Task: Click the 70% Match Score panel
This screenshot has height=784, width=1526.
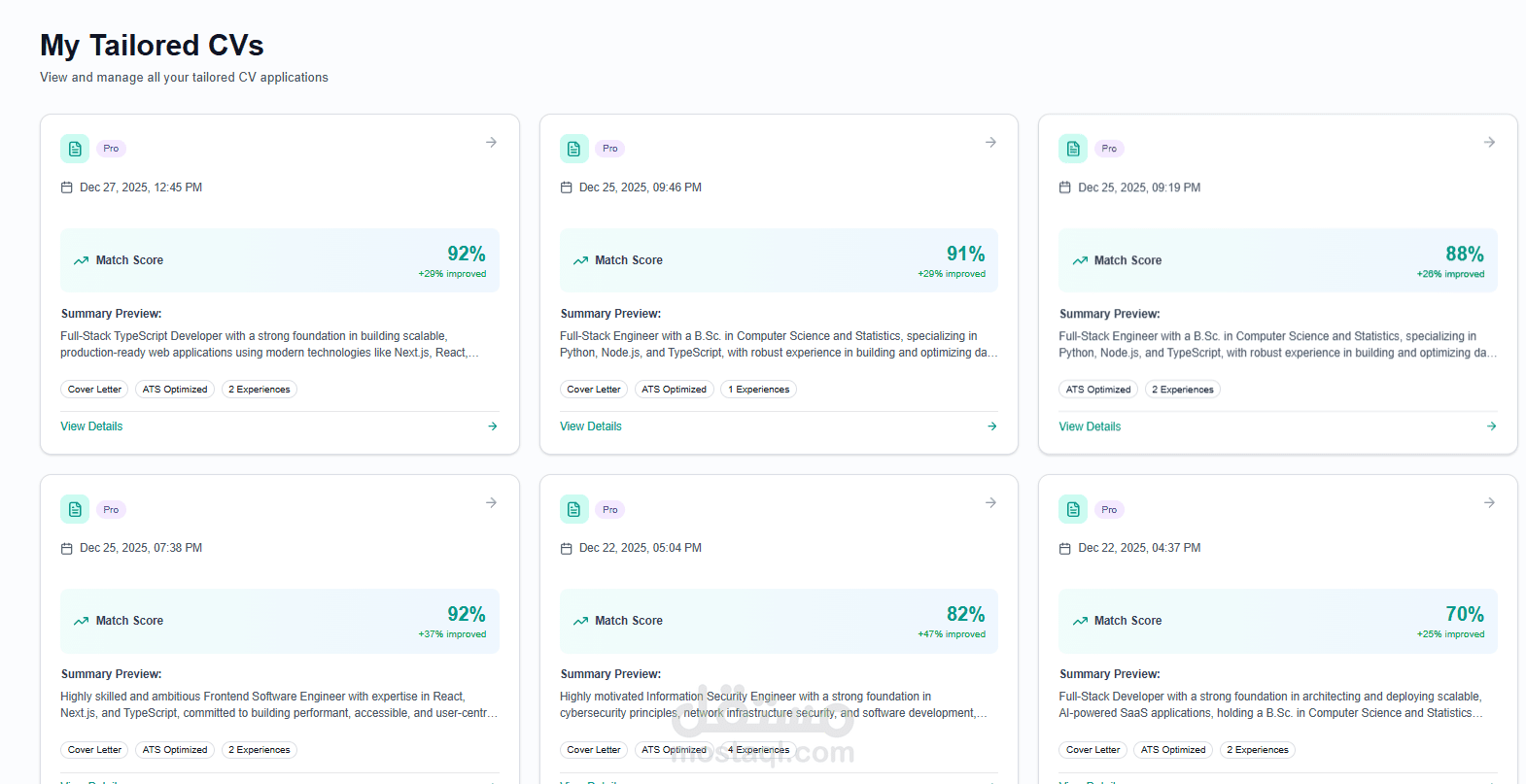Action: 1277,621
